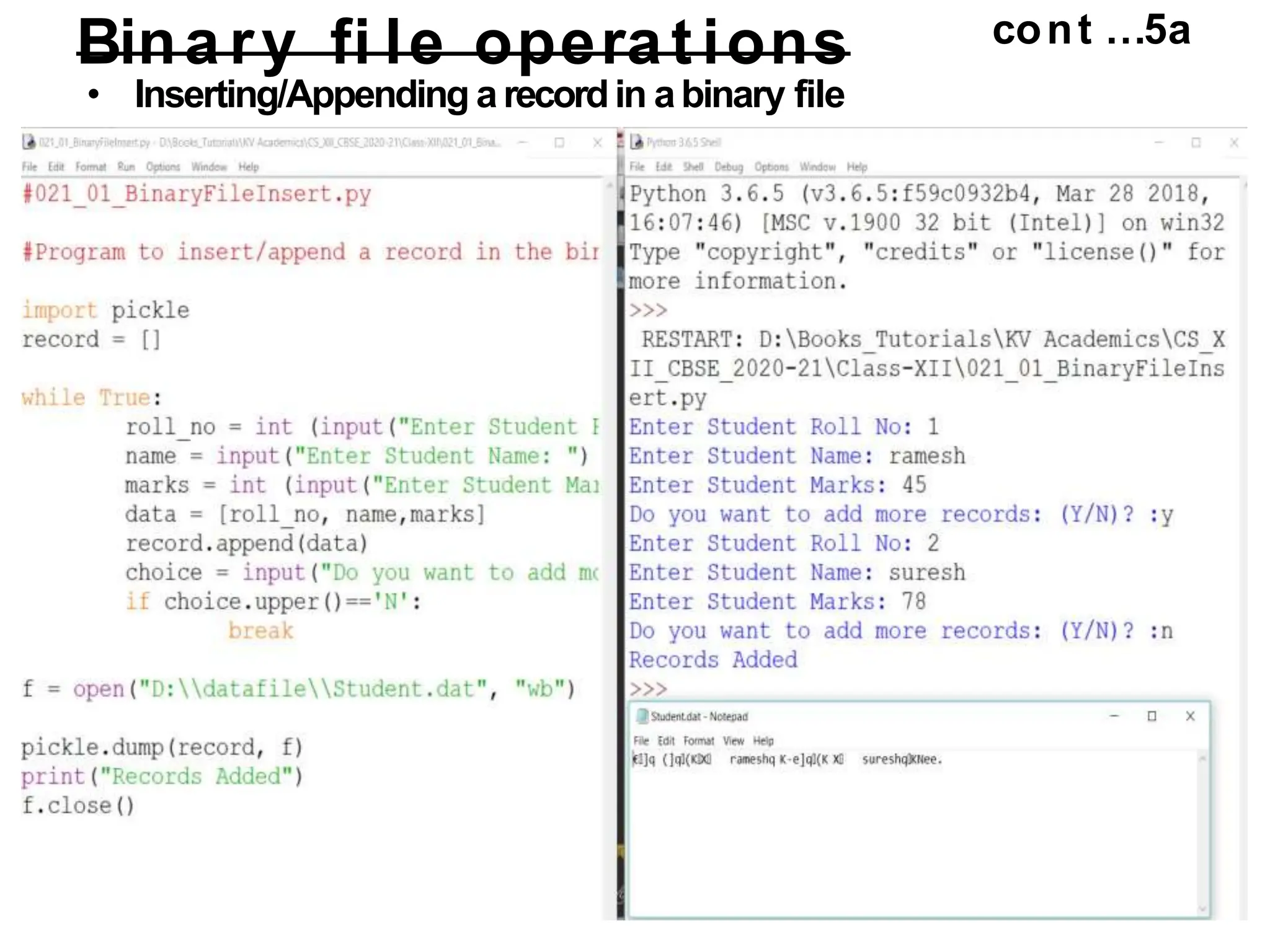Minimize the Python Shell window
1270x952 pixels.
coord(1158,143)
